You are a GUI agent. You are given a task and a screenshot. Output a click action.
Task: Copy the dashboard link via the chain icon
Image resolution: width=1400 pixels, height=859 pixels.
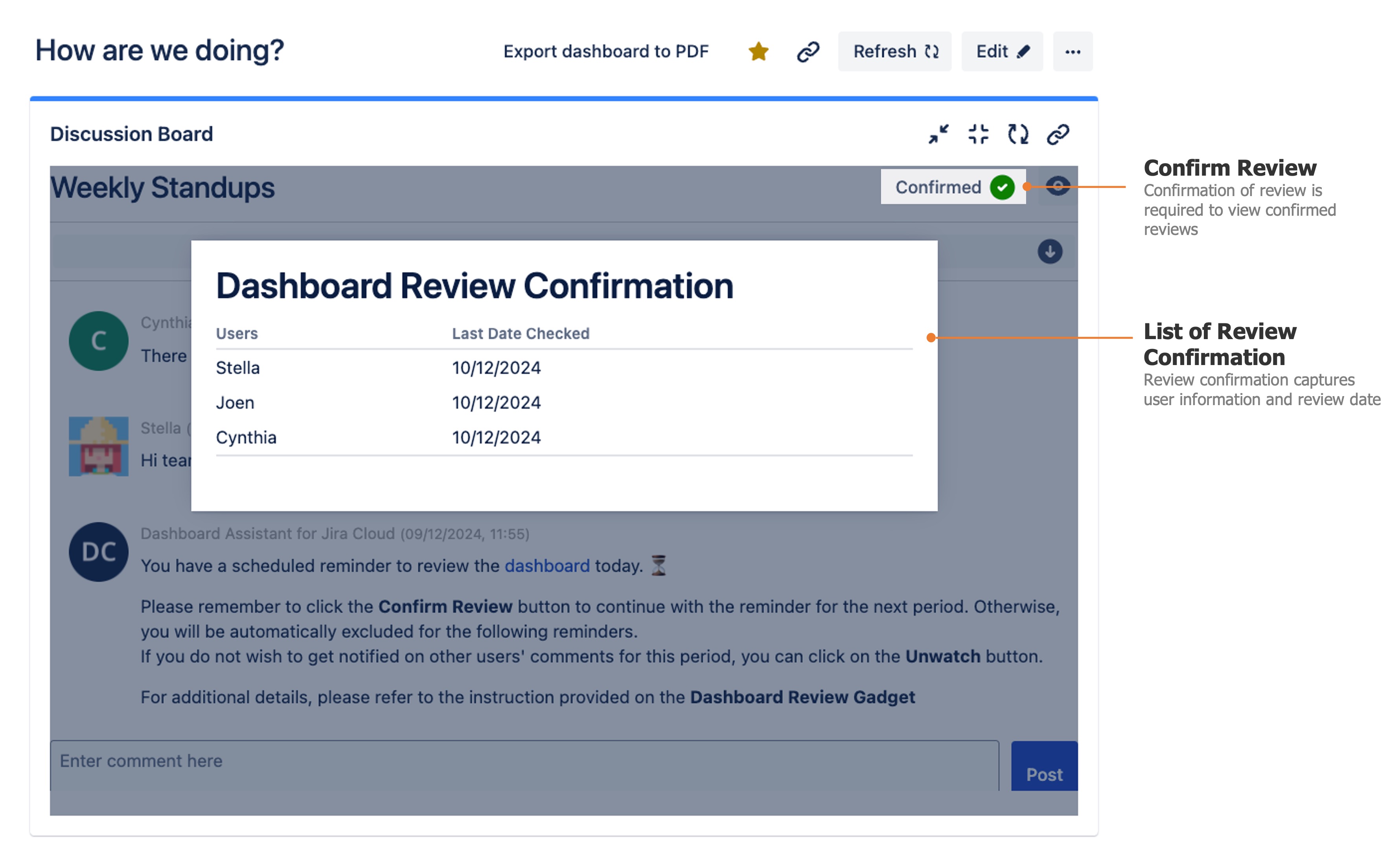[x=808, y=52]
